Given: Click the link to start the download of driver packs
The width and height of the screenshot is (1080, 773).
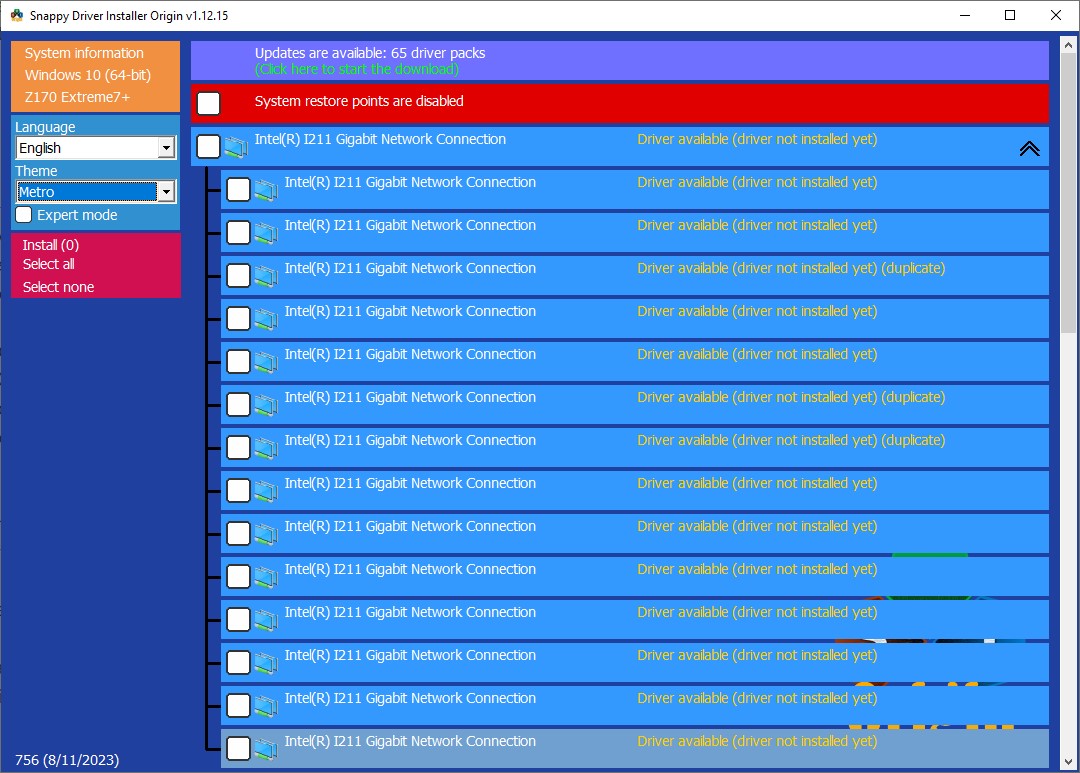Looking at the screenshot, I should [357, 70].
